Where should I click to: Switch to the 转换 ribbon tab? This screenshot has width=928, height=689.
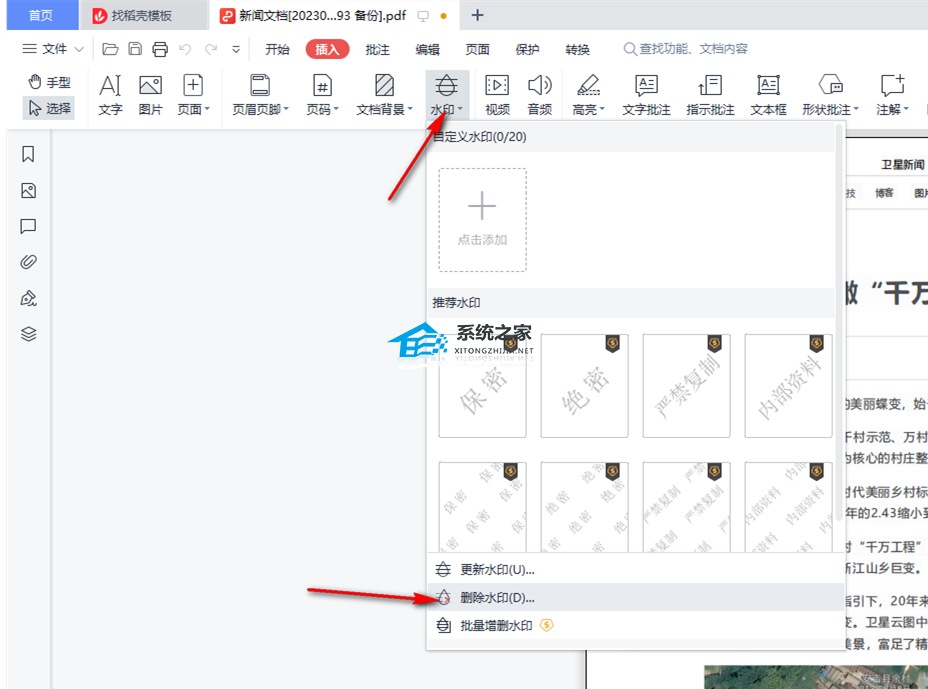point(577,50)
